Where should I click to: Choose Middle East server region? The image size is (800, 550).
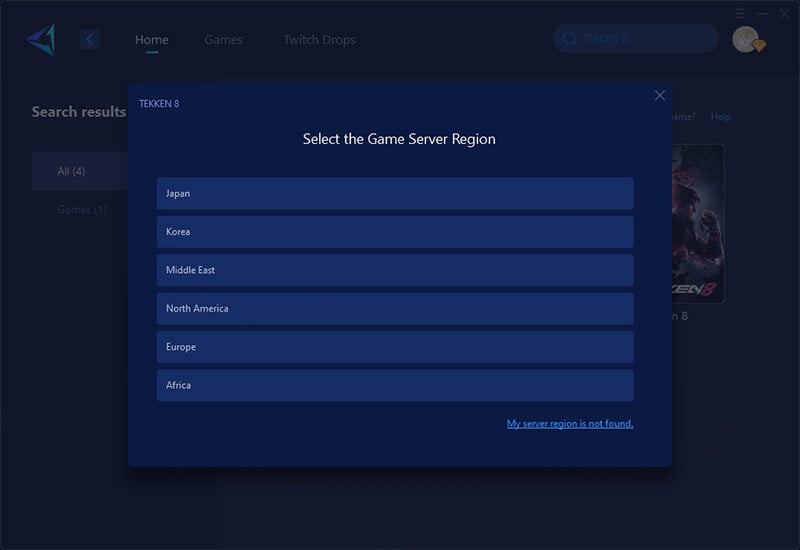point(395,270)
